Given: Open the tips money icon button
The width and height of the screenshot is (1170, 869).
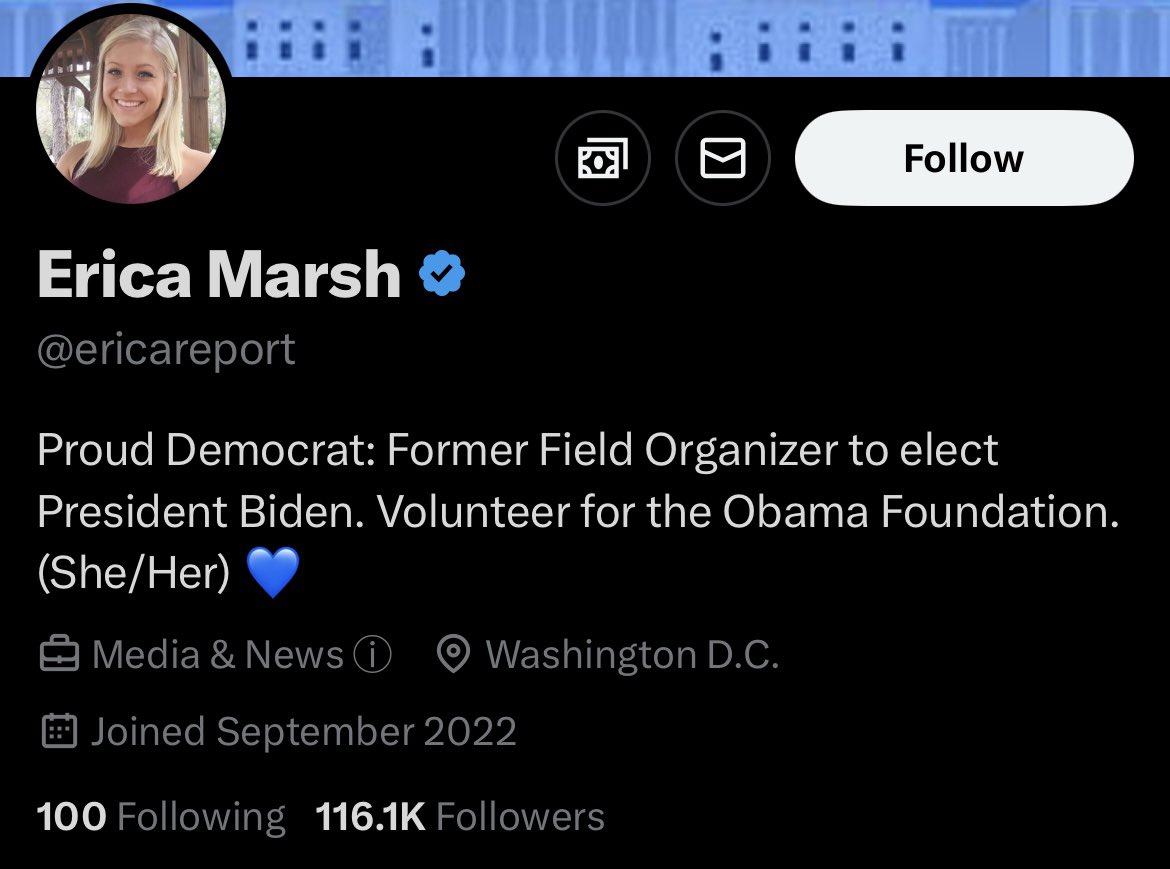Looking at the screenshot, I should coord(603,158).
